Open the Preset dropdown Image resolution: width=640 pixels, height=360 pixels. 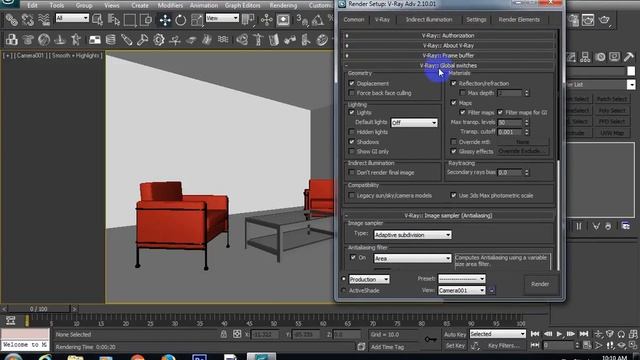tap(462, 279)
